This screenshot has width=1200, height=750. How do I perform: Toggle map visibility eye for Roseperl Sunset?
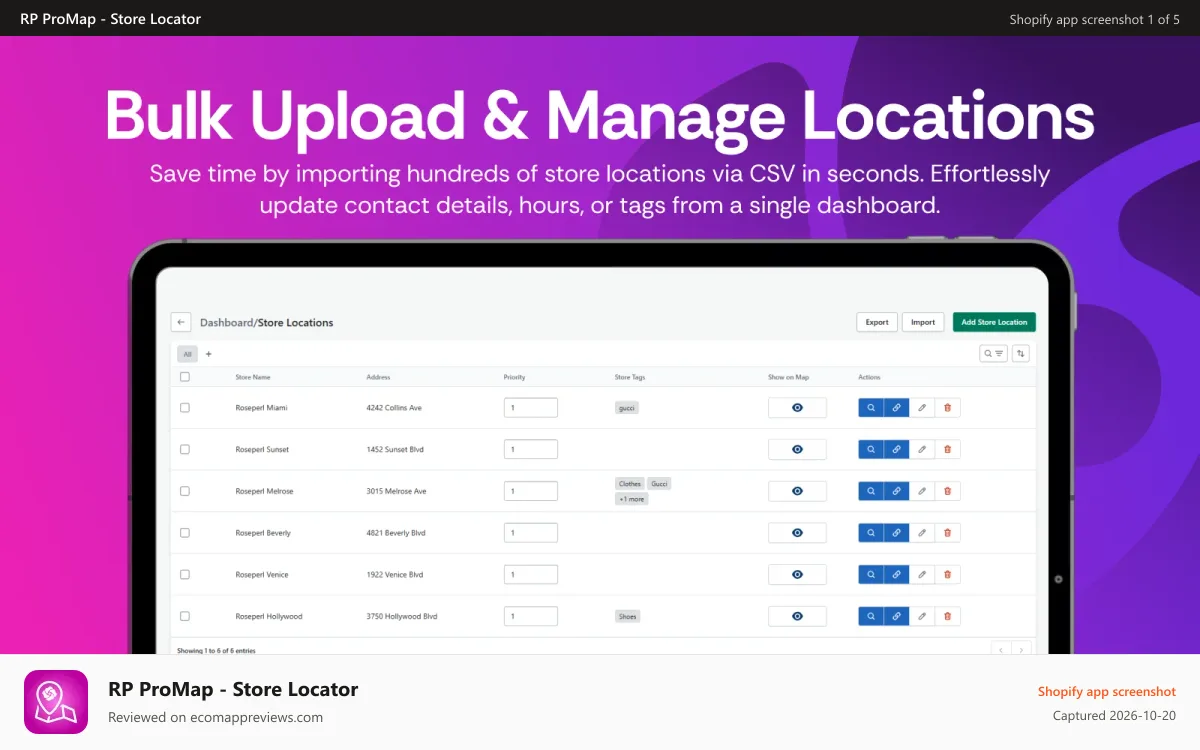point(797,449)
